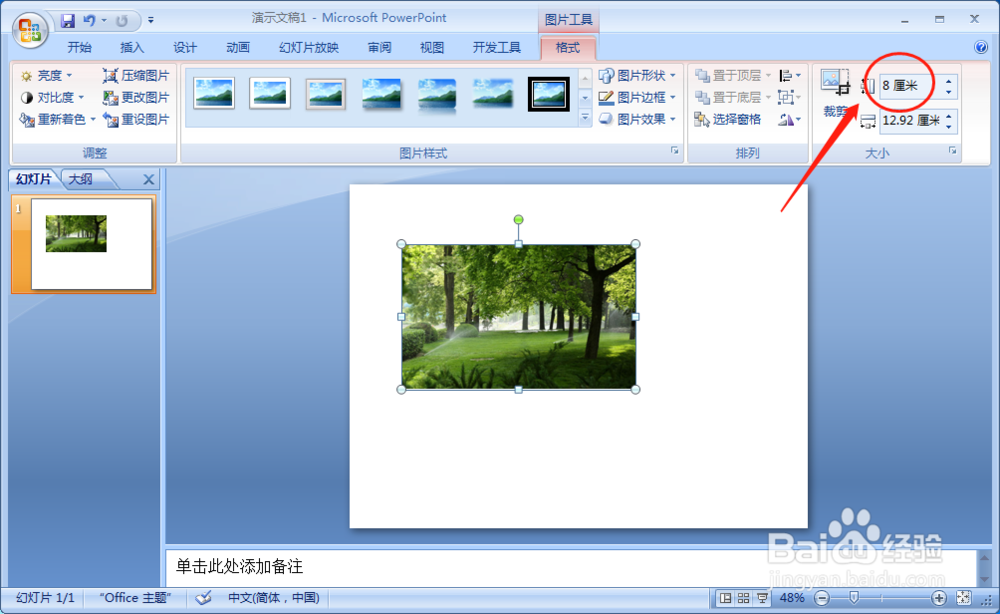Apply the fourth picture style thumbnail
Viewport: 1000px width, 614px height.
click(x=381, y=94)
